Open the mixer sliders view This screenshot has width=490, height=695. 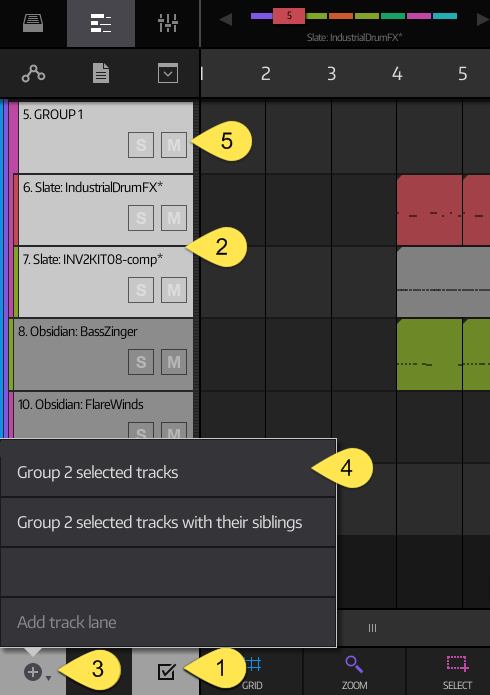click(x=168, y=23)
